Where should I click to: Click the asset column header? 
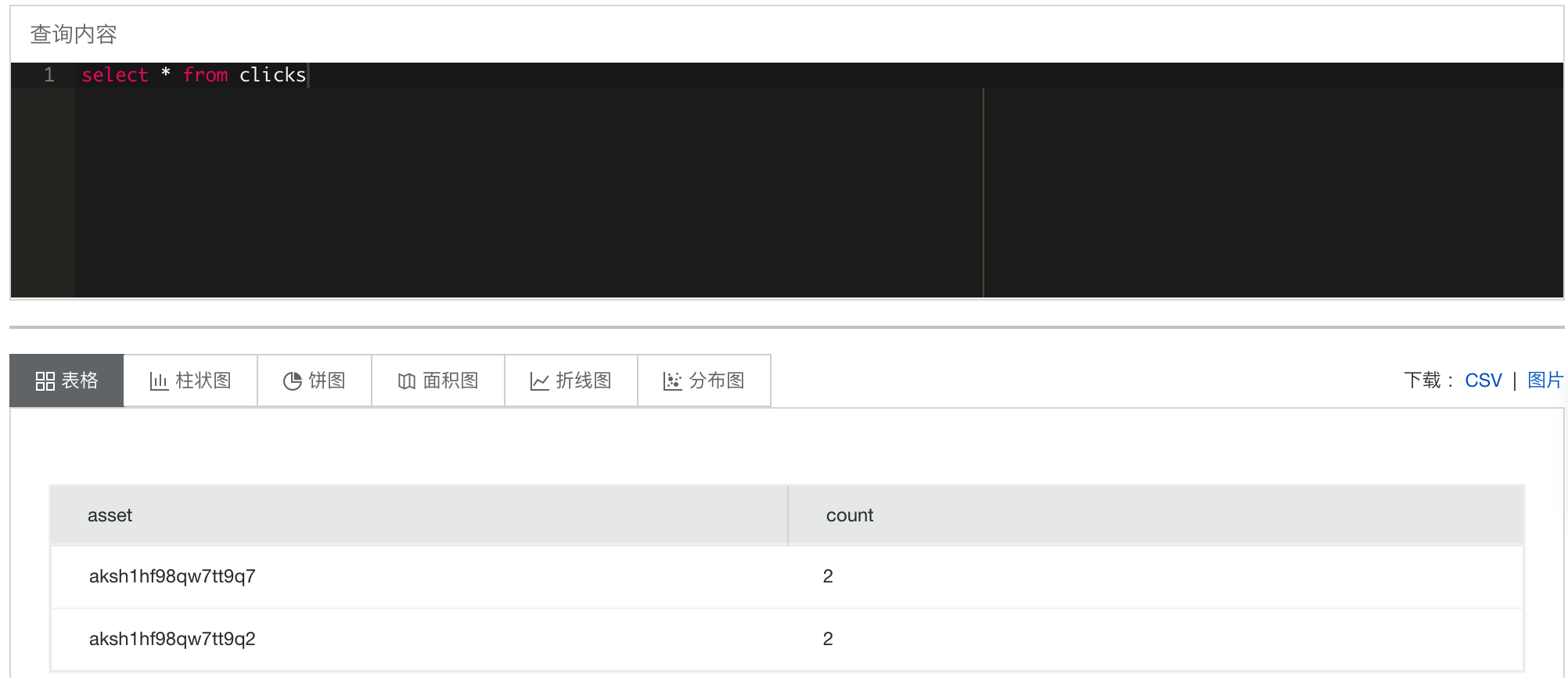(110, 515)
